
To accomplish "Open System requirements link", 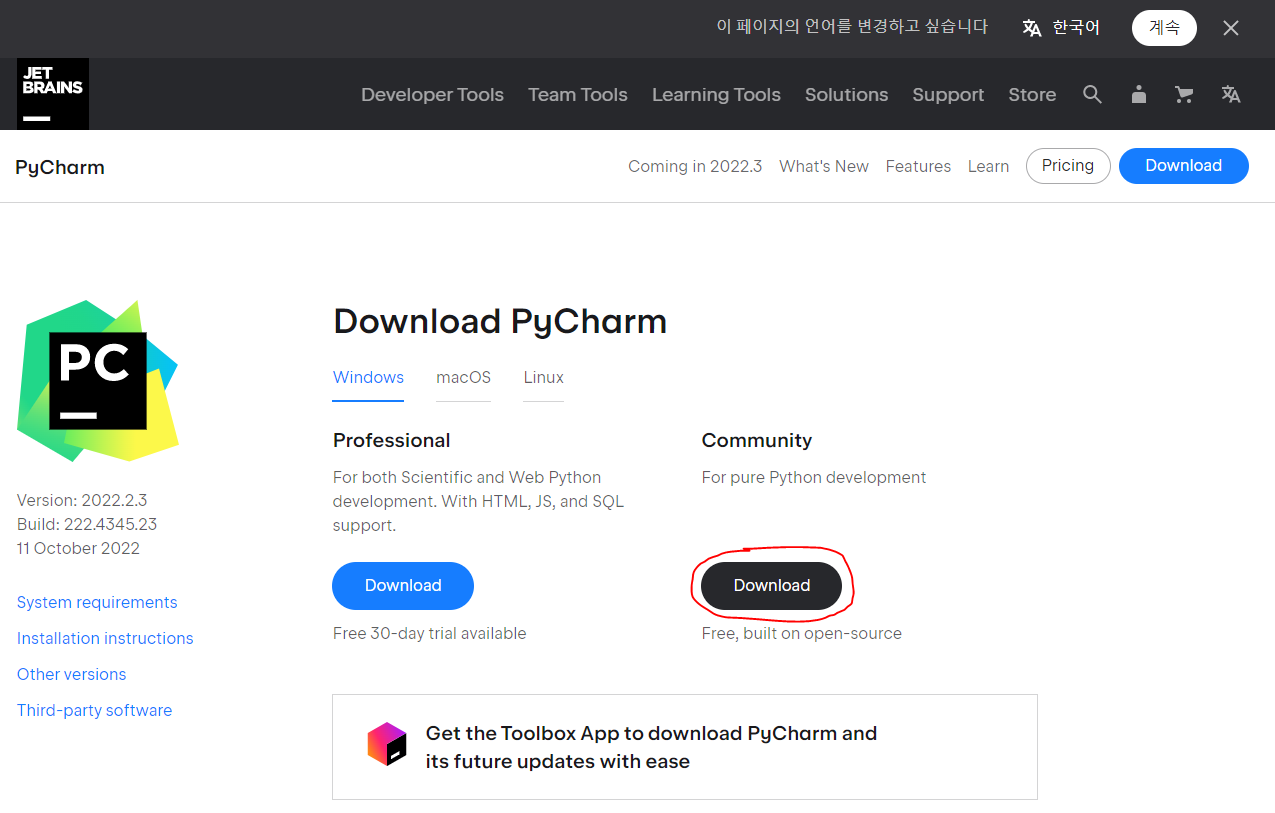I will pyautogui.click(x=97, y=602).
